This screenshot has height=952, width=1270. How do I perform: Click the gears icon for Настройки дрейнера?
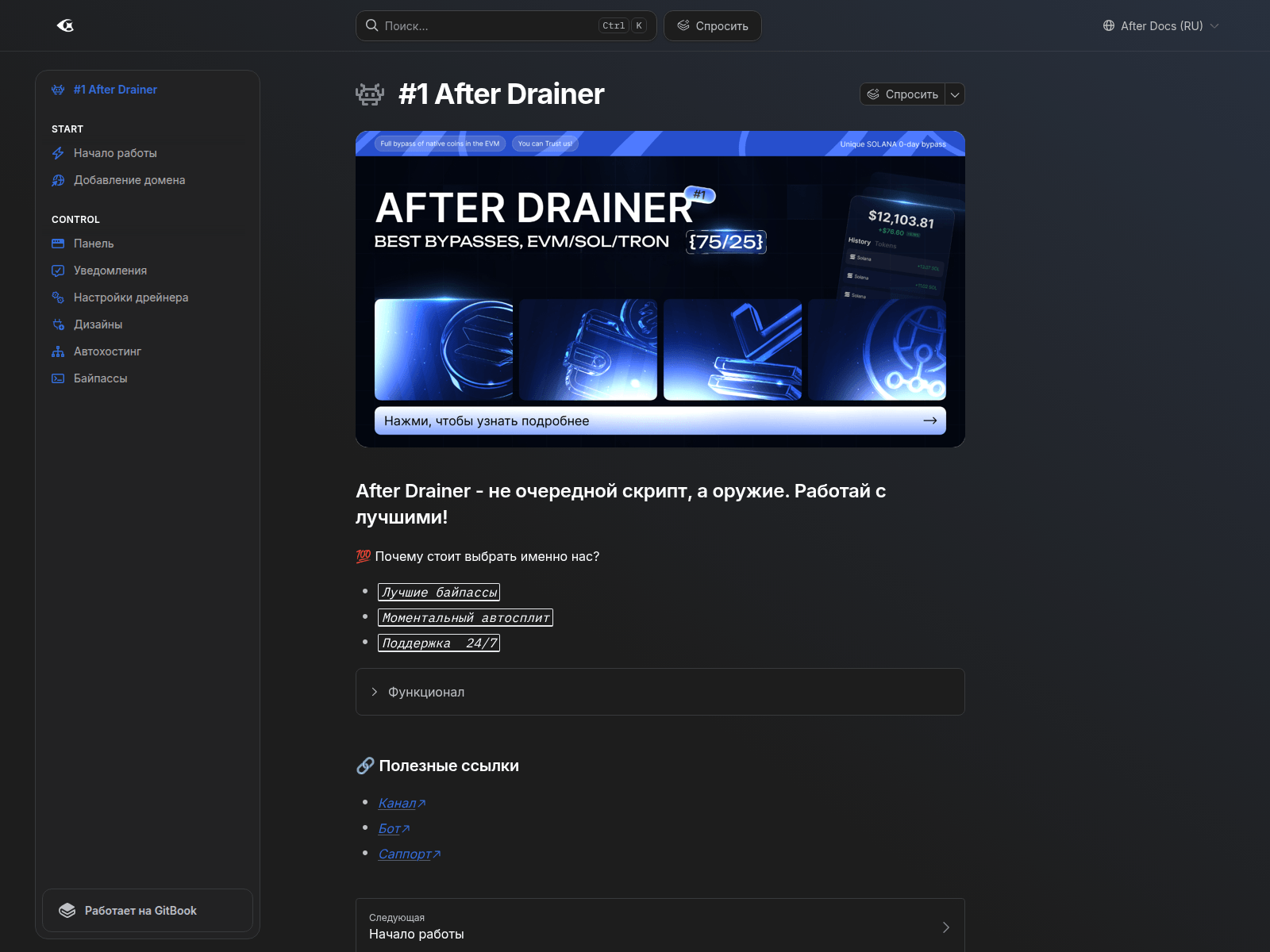click(58, 297)
